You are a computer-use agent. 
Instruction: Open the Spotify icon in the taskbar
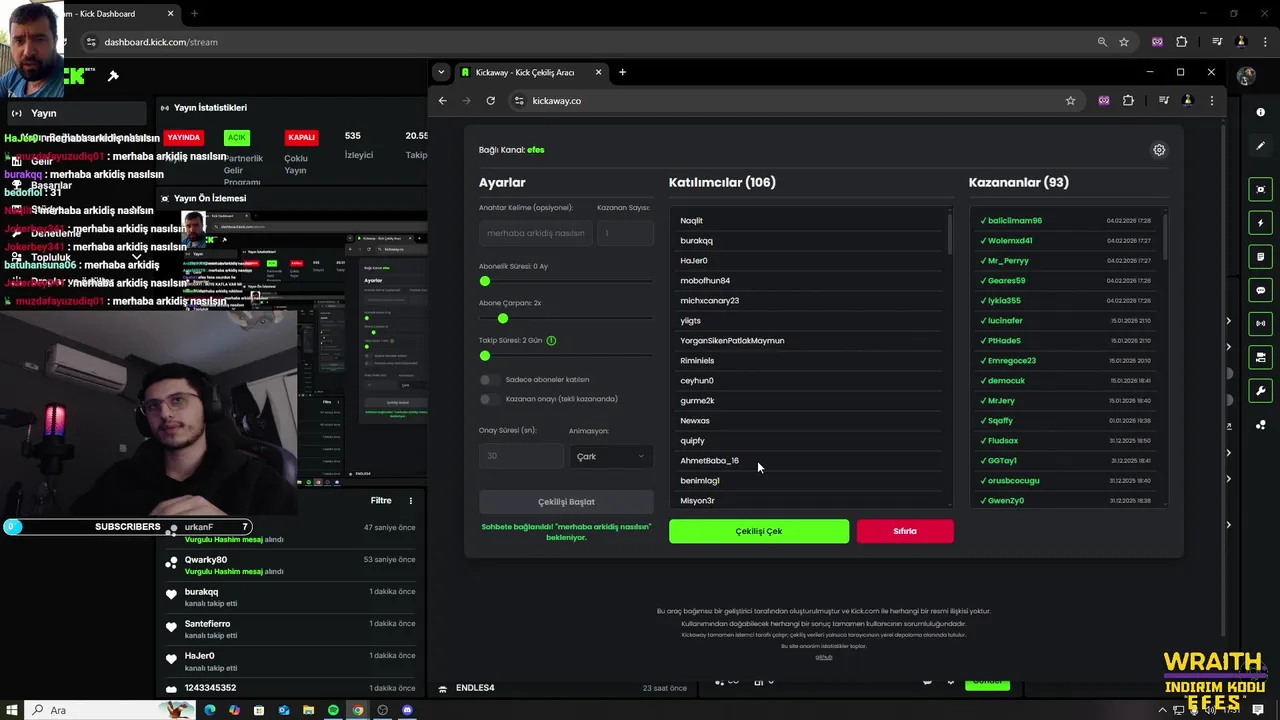pyautogui.click(x=333, y=710)
